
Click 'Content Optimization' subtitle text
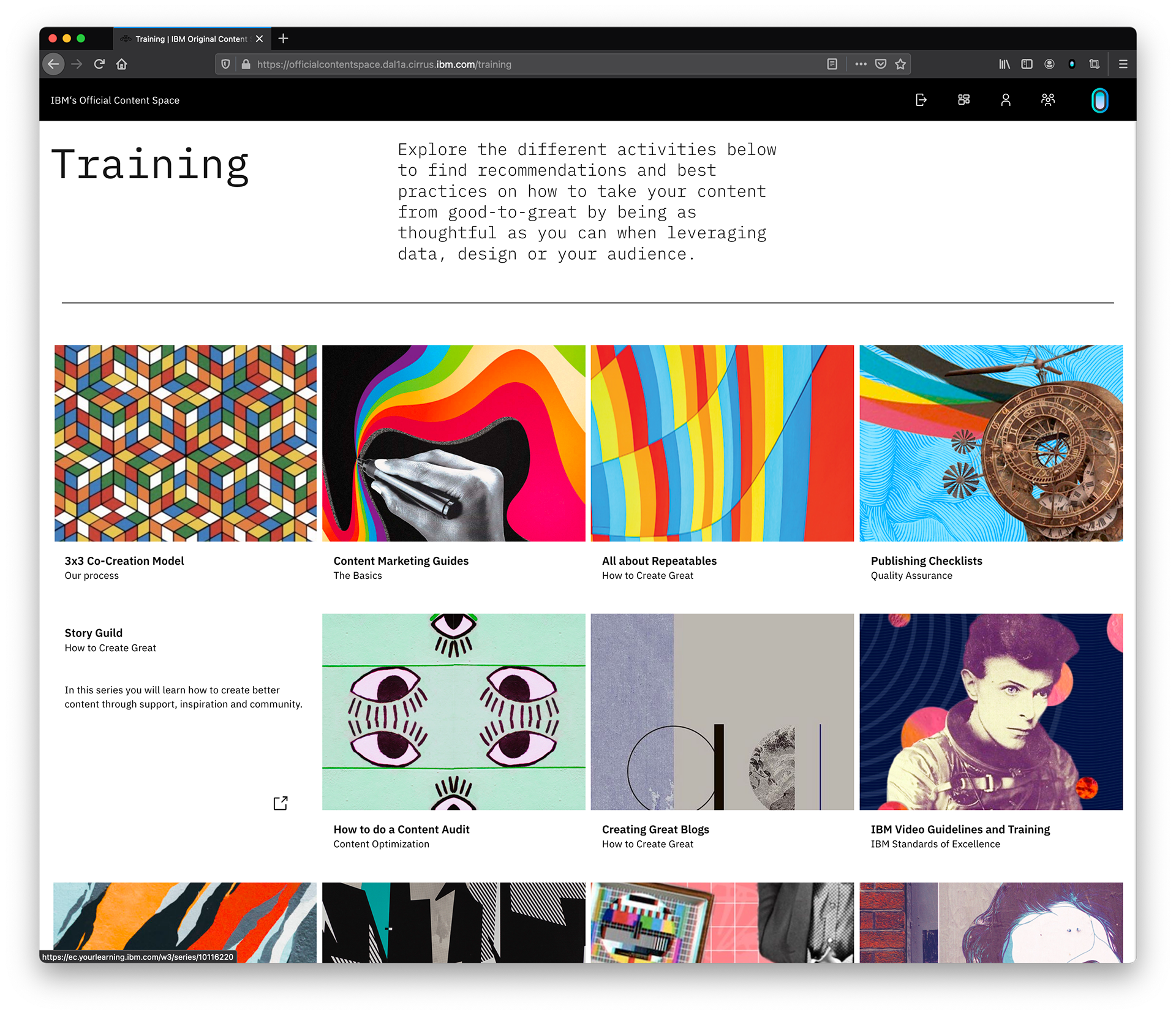[381, 844]
